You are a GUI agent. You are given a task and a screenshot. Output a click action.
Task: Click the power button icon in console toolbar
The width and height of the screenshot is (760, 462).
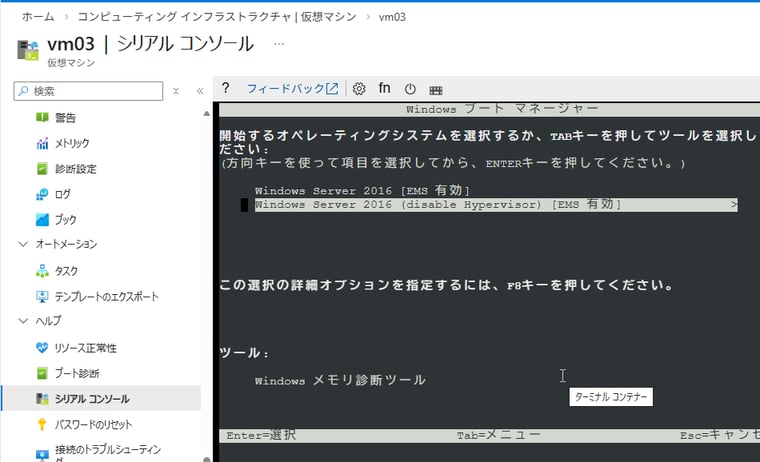tap(410, 89)
